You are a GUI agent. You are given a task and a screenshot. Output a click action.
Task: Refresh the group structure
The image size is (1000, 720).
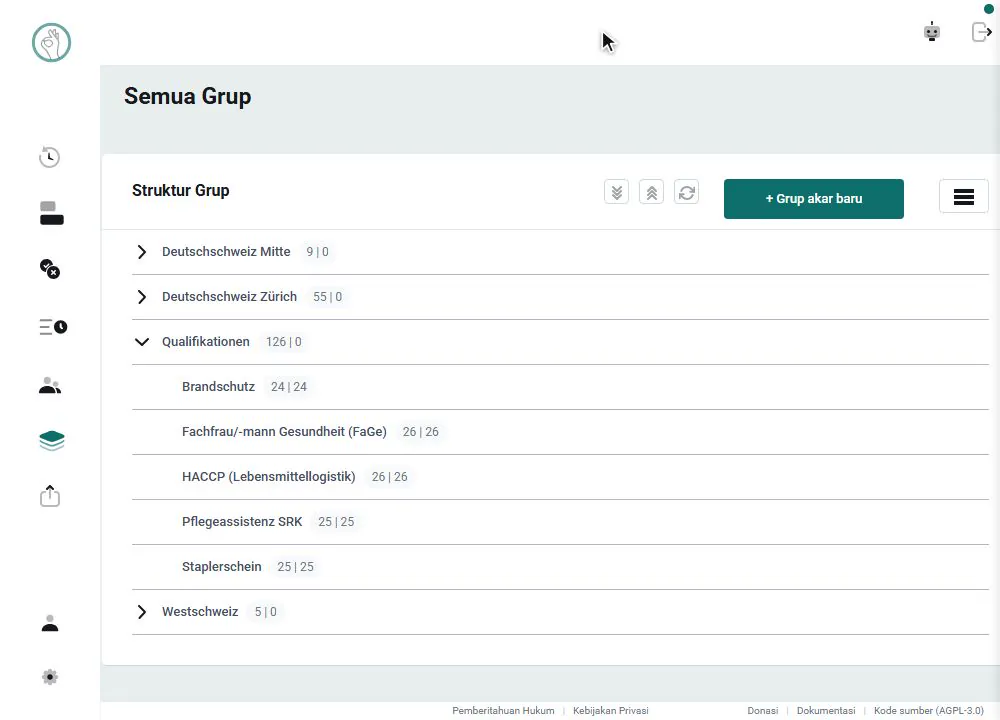[686, 192]
